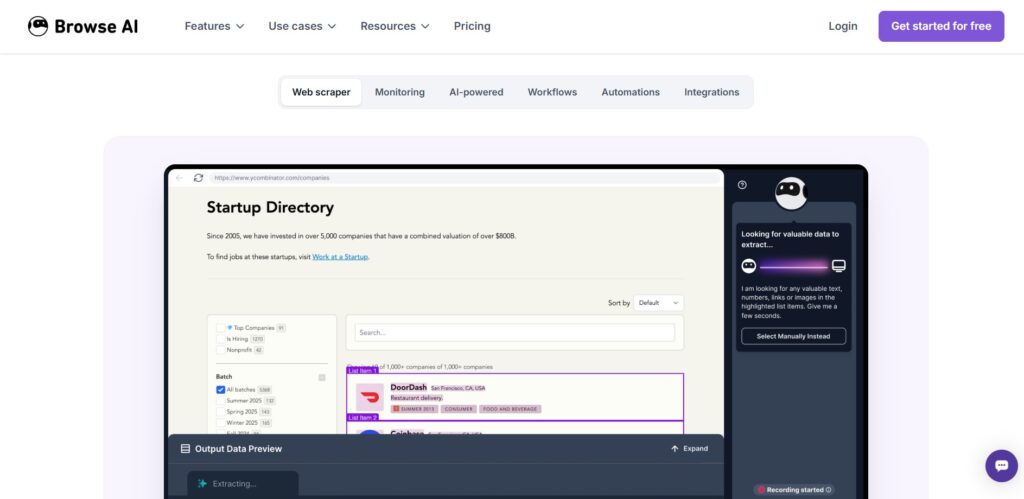Open the chat support widget
This screenshot has height=499, width=1024.
pos(1001,466)
